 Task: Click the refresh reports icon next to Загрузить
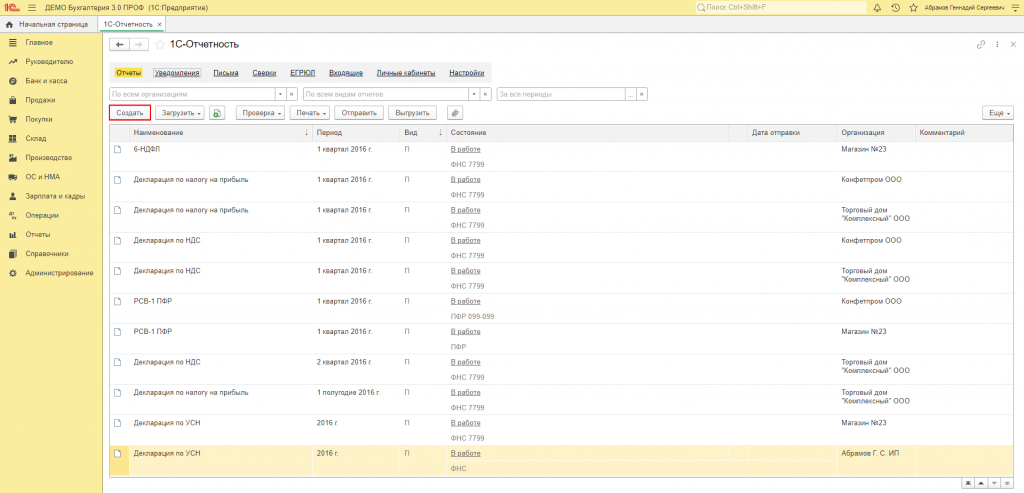(x=217, y=113)
